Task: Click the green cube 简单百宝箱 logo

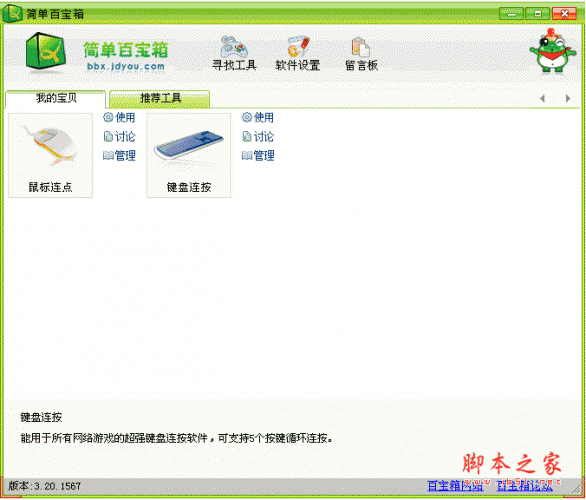Action: click(45, 52)
